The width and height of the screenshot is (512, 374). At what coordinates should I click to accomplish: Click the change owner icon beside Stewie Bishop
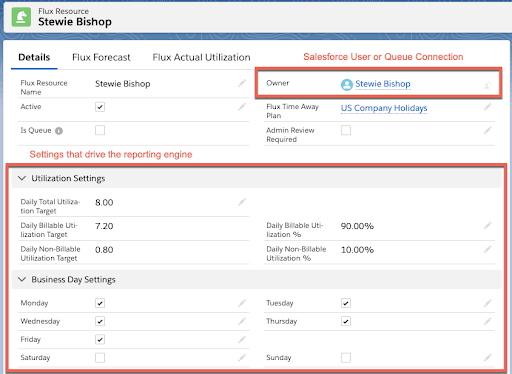click(x=487, y=85)
